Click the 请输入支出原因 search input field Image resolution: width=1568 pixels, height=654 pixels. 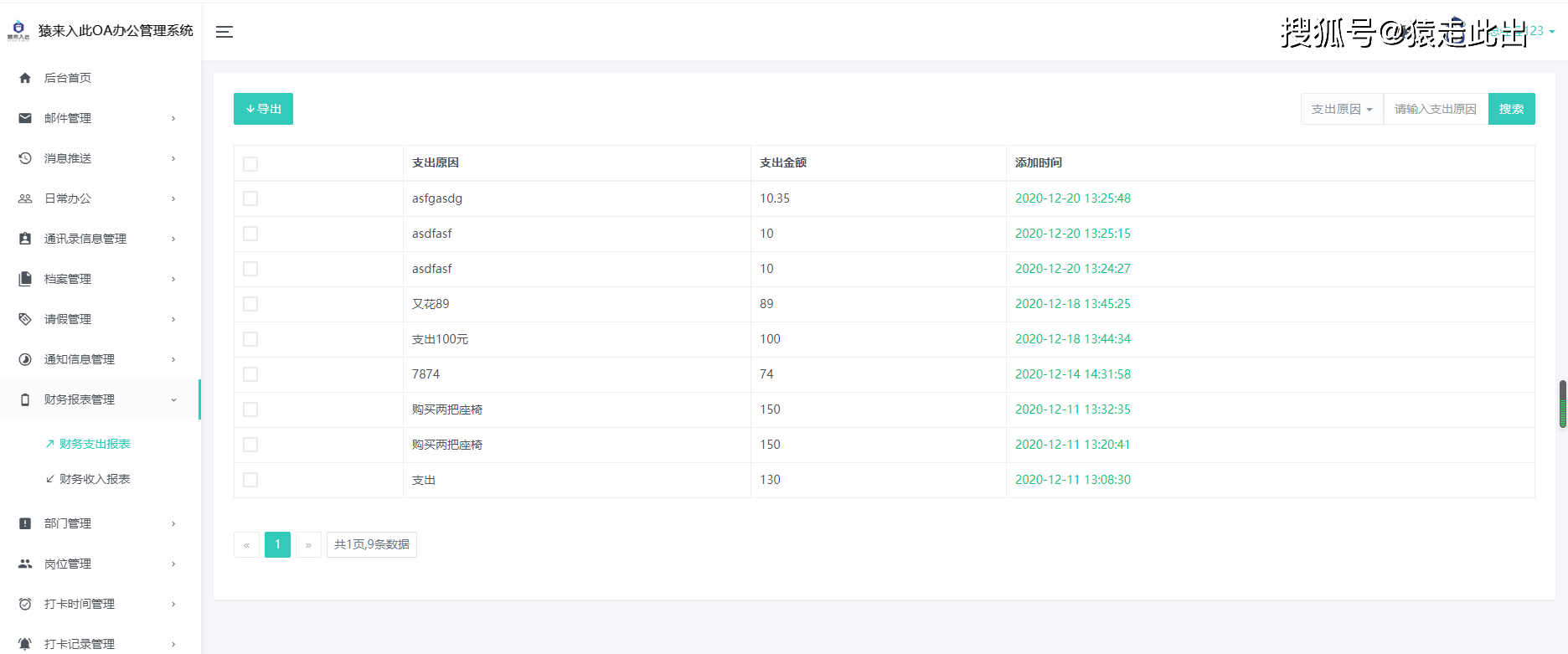pos(1435,109)
